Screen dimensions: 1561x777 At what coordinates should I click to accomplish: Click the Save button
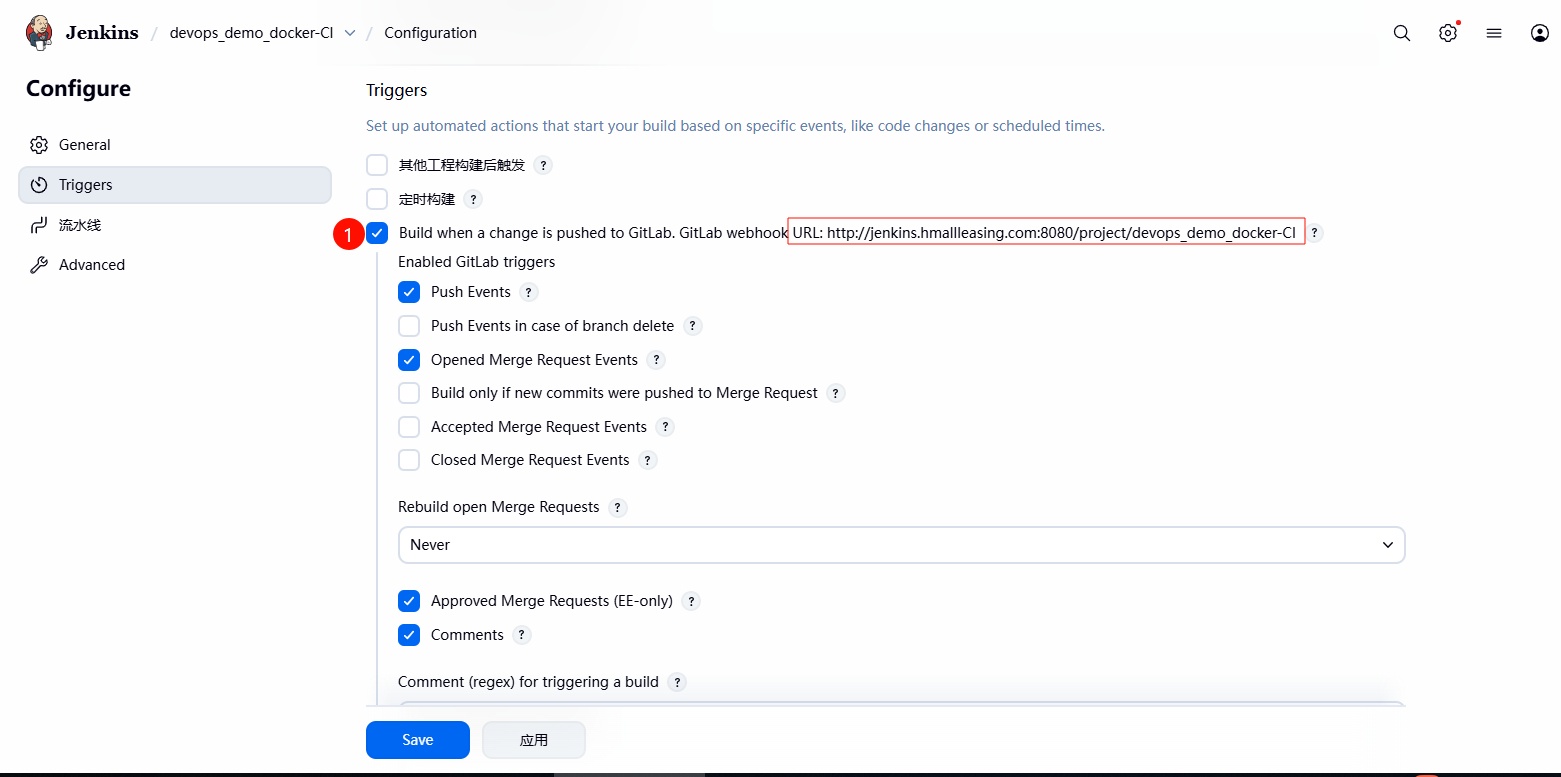click(417, 740)
